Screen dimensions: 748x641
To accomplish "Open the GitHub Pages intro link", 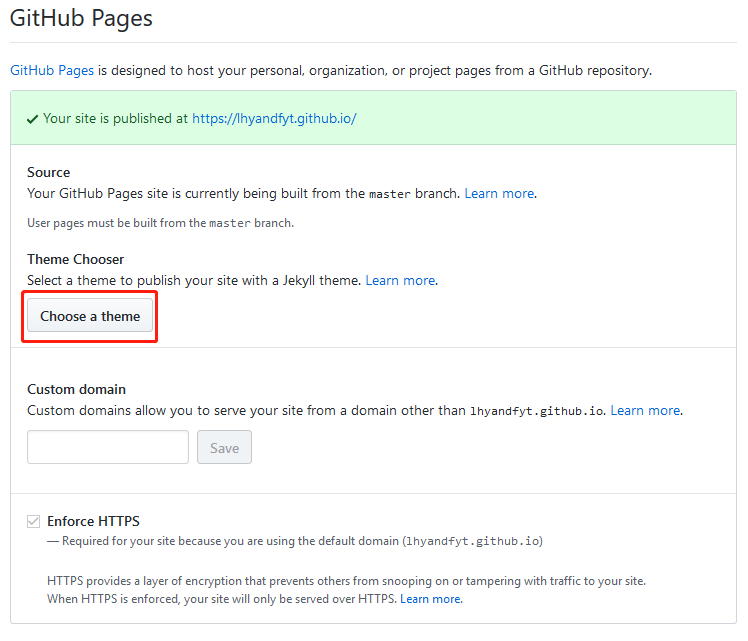I will [52, 71].
